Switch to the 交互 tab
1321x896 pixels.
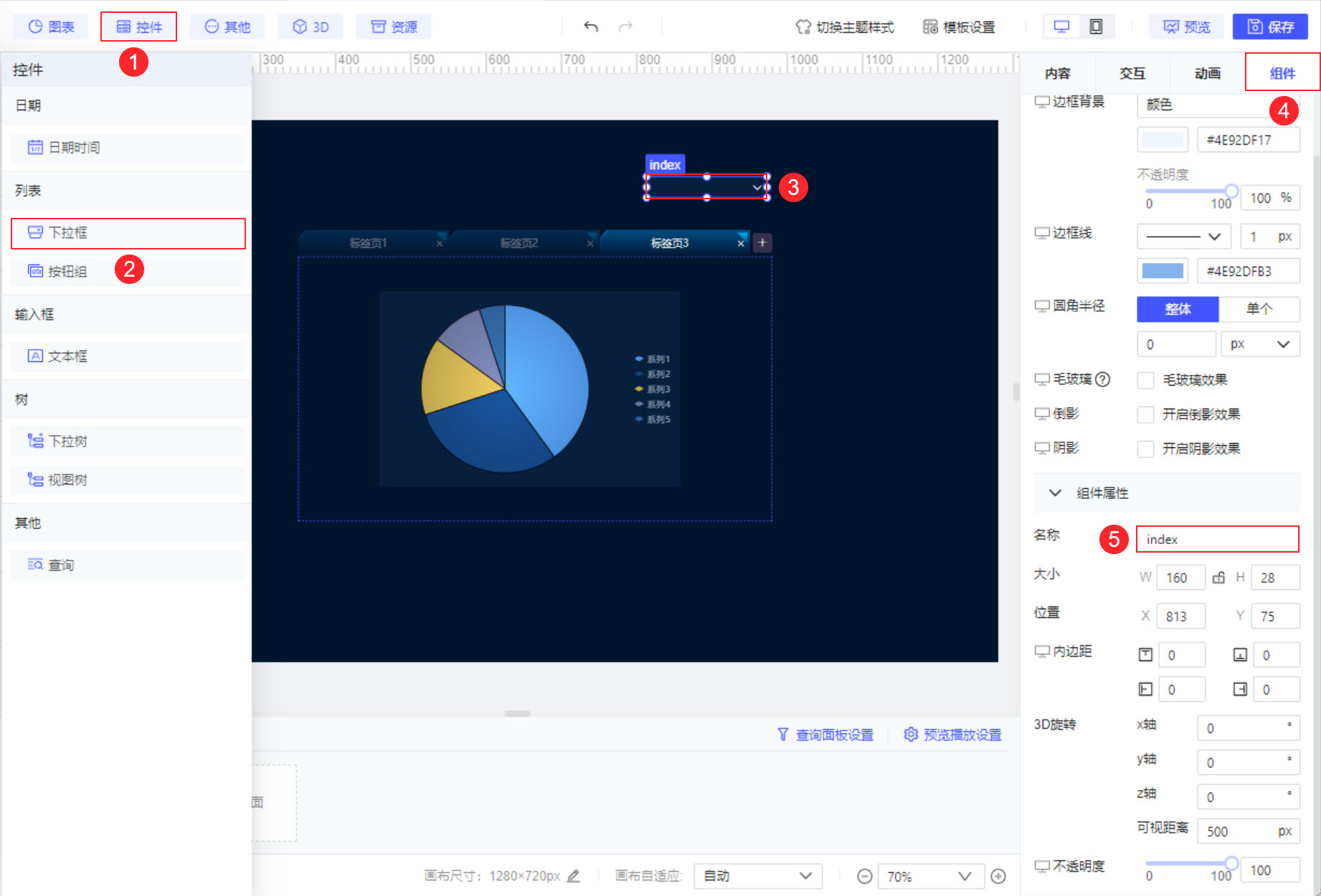[x=1132, y=73]
